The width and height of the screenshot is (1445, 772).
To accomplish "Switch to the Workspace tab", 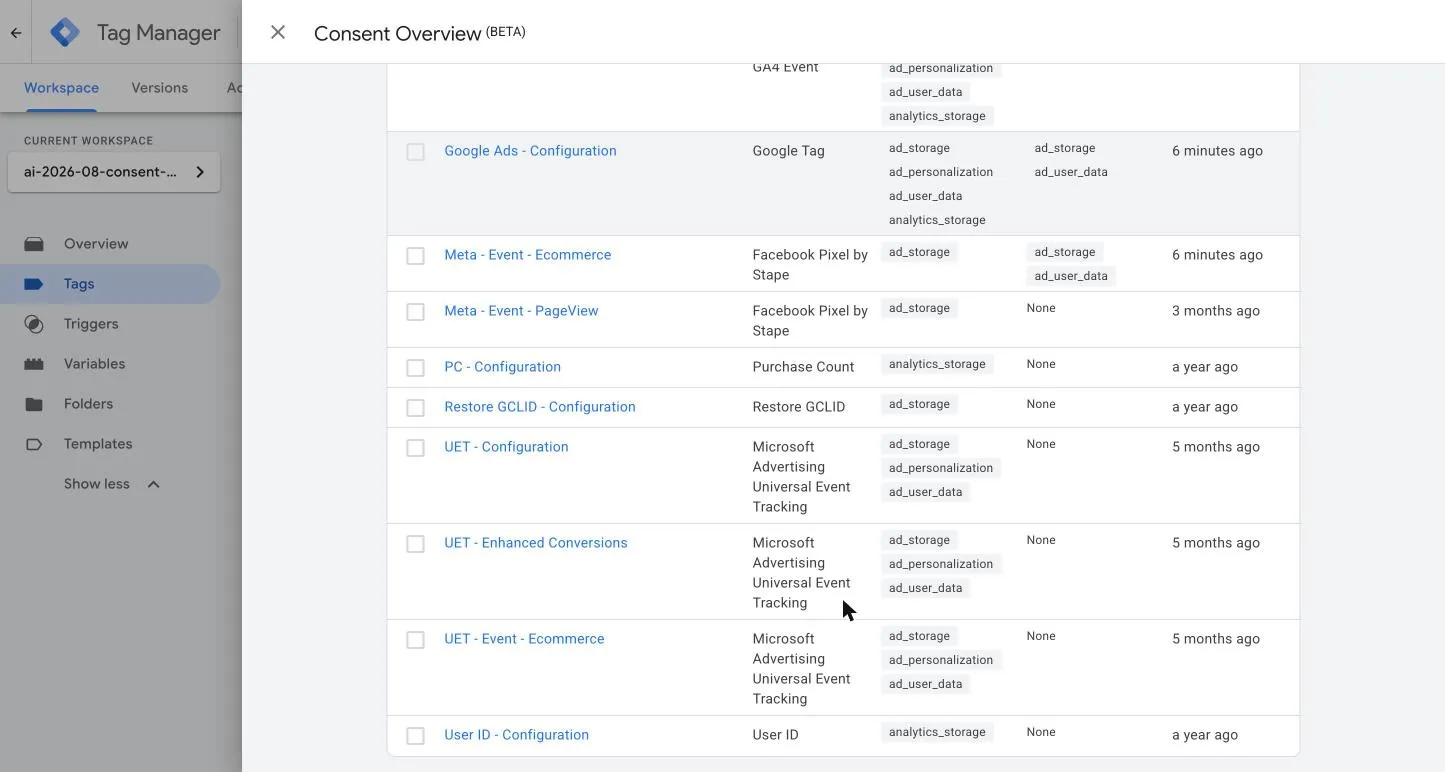I will click(61, 88).
